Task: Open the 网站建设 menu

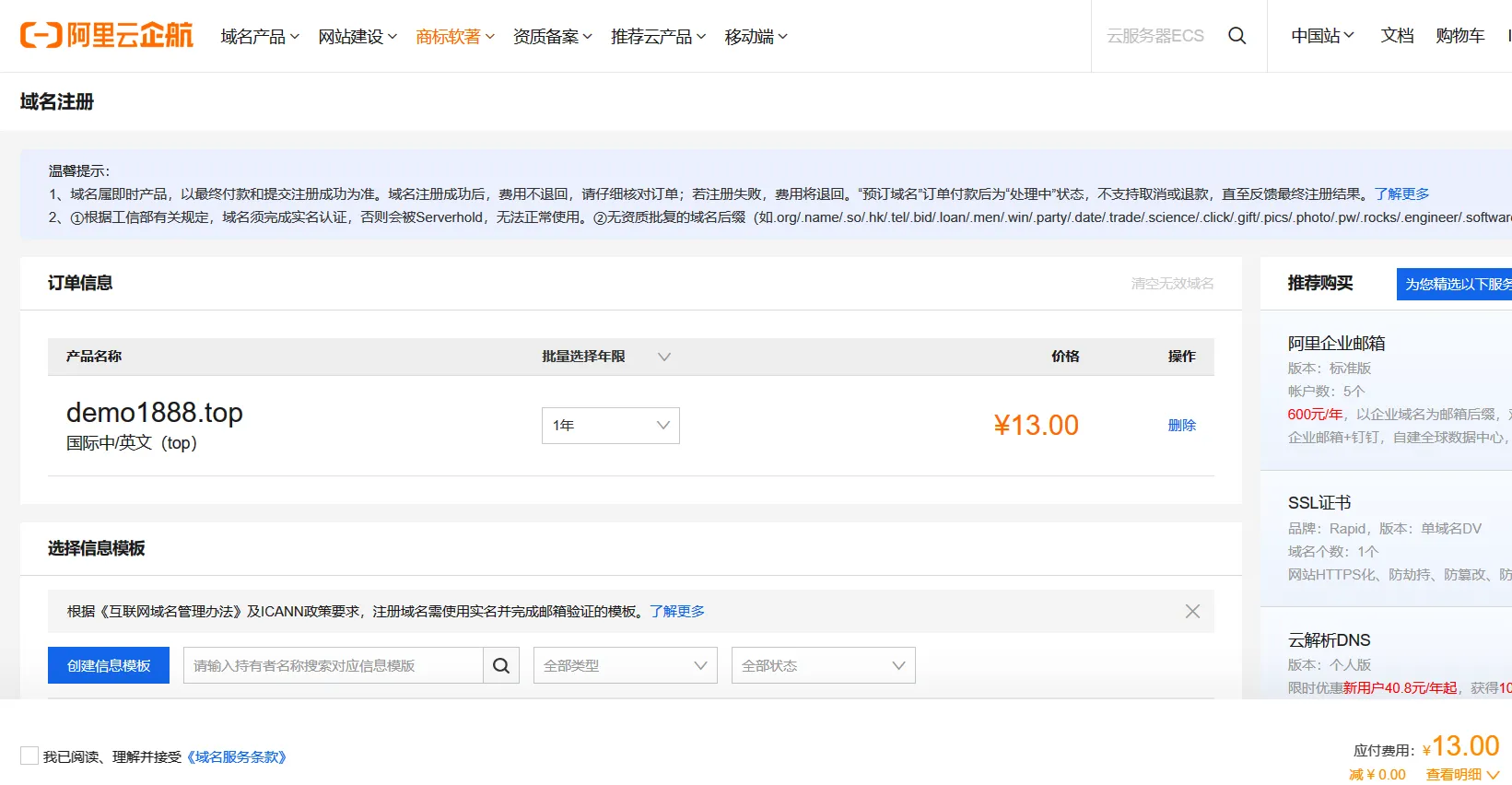Action: click(x=357, y=37)
